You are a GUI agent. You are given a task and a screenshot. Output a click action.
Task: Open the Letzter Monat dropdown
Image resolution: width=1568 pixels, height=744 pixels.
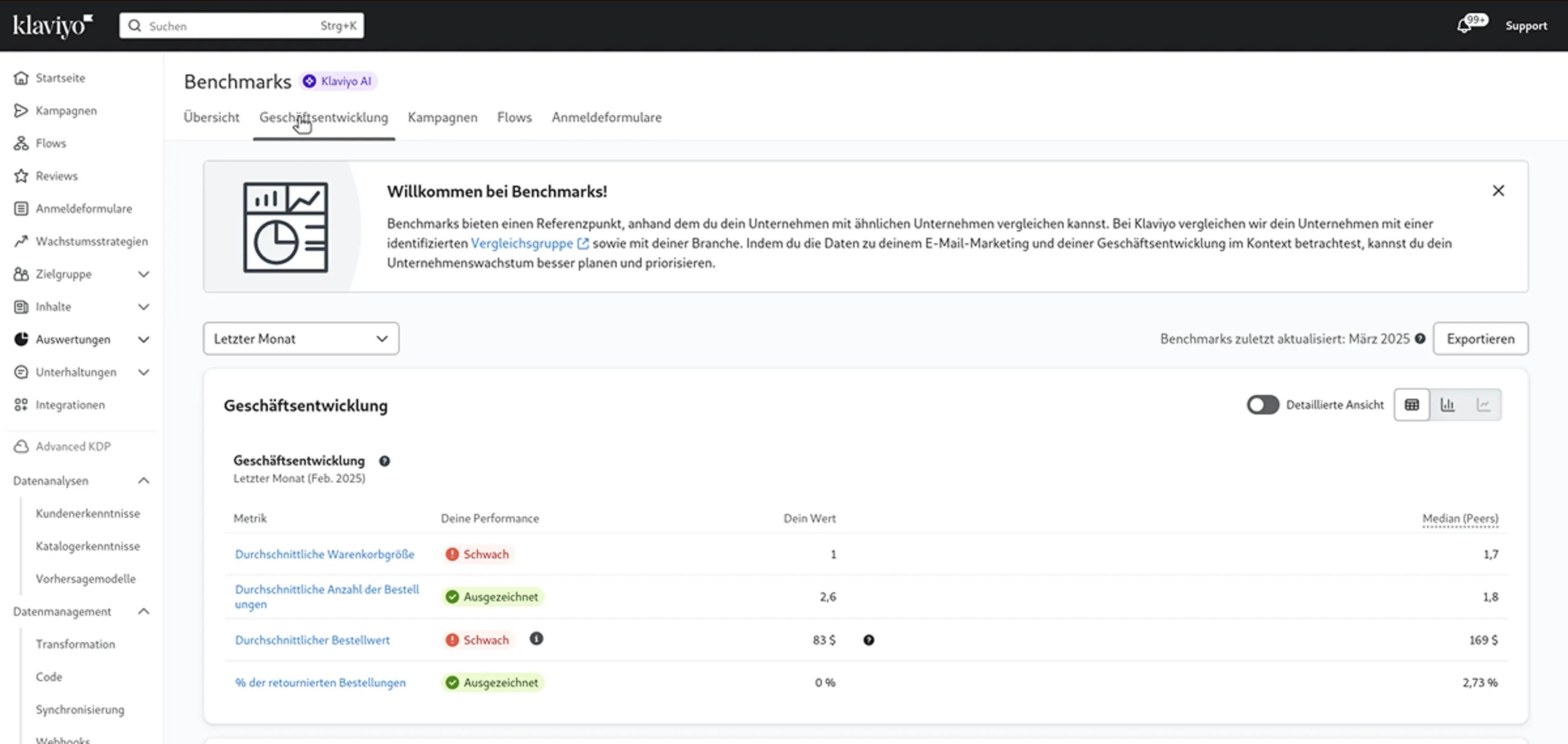click(x=301, y=339)
